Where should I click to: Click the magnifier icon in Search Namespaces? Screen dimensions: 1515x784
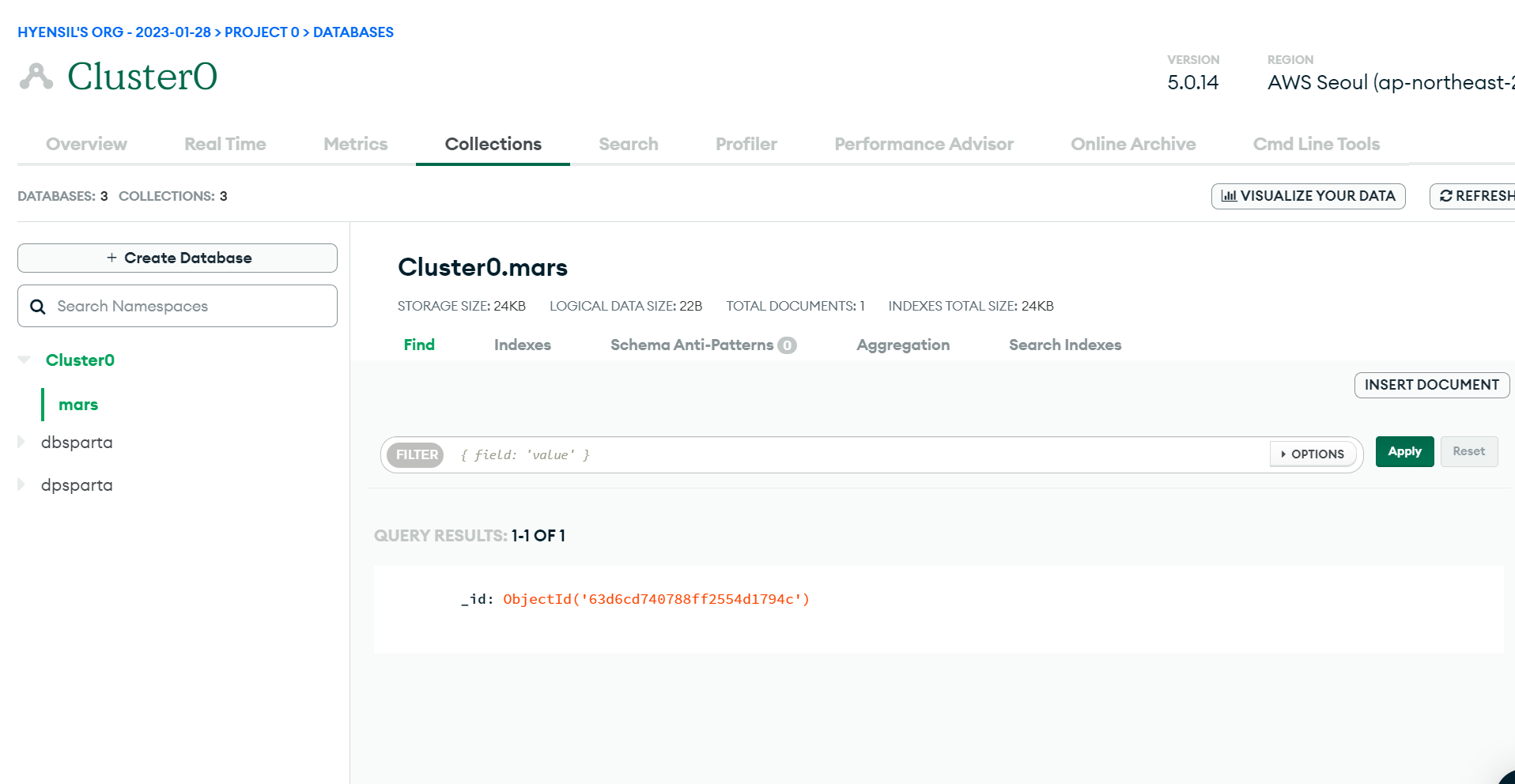pyautogui.click(x=37, y=307)
